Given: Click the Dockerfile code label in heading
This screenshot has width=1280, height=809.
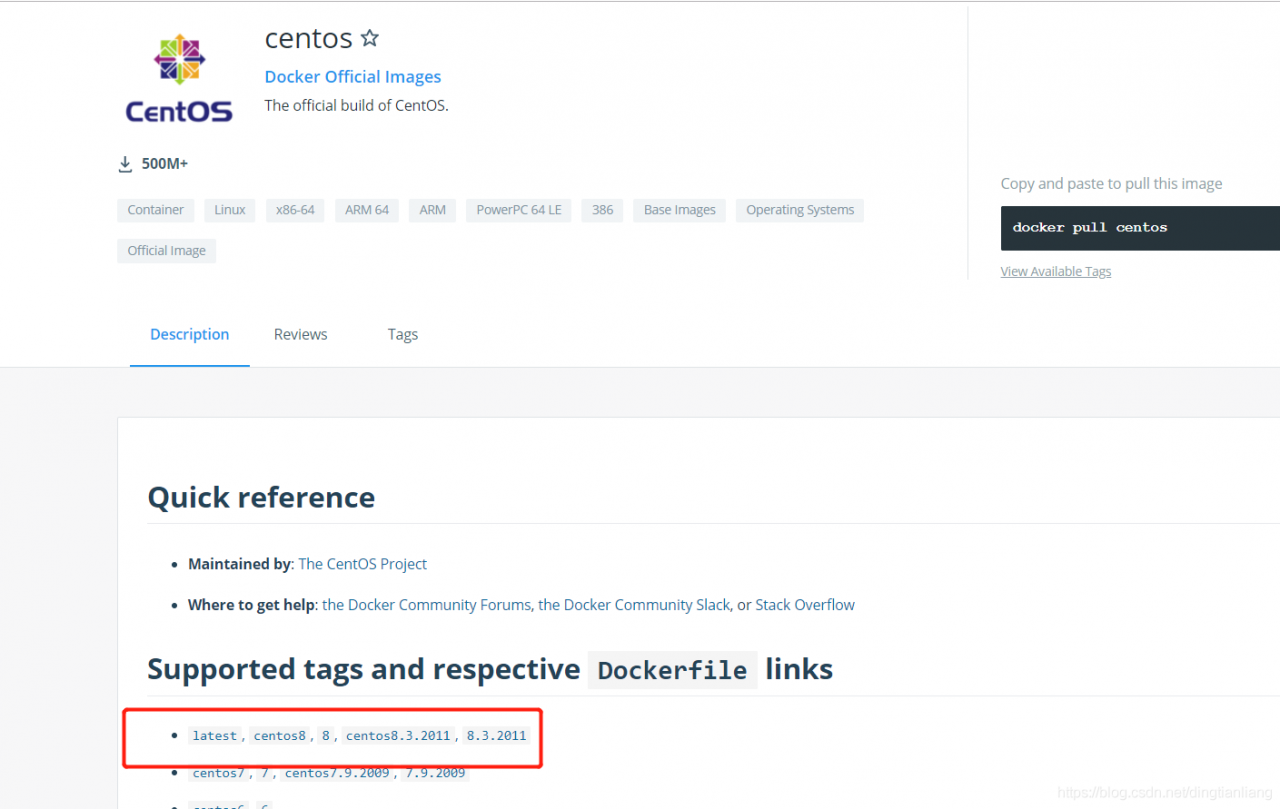Looking at the screenshot, I should (x=672, y=670).
